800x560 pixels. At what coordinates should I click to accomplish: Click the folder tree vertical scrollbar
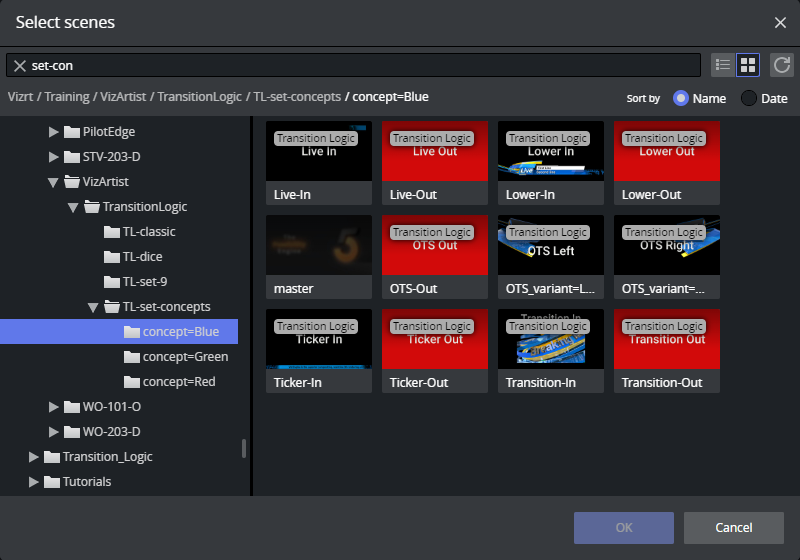(x=244, y=448)
